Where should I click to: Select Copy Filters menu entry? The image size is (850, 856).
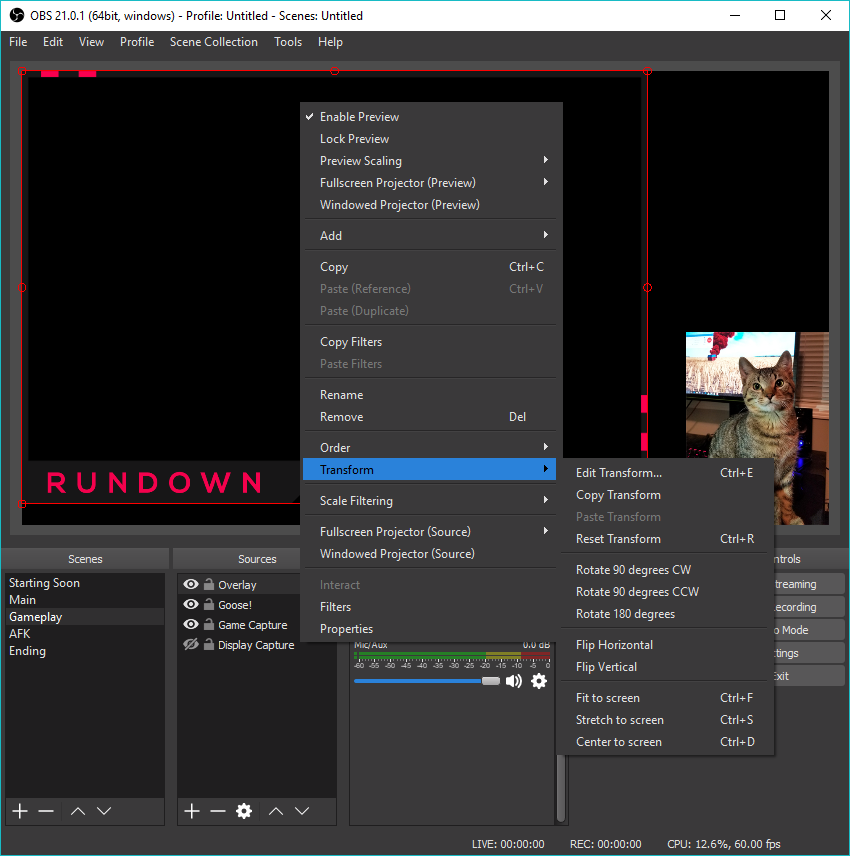click(429, 342)
